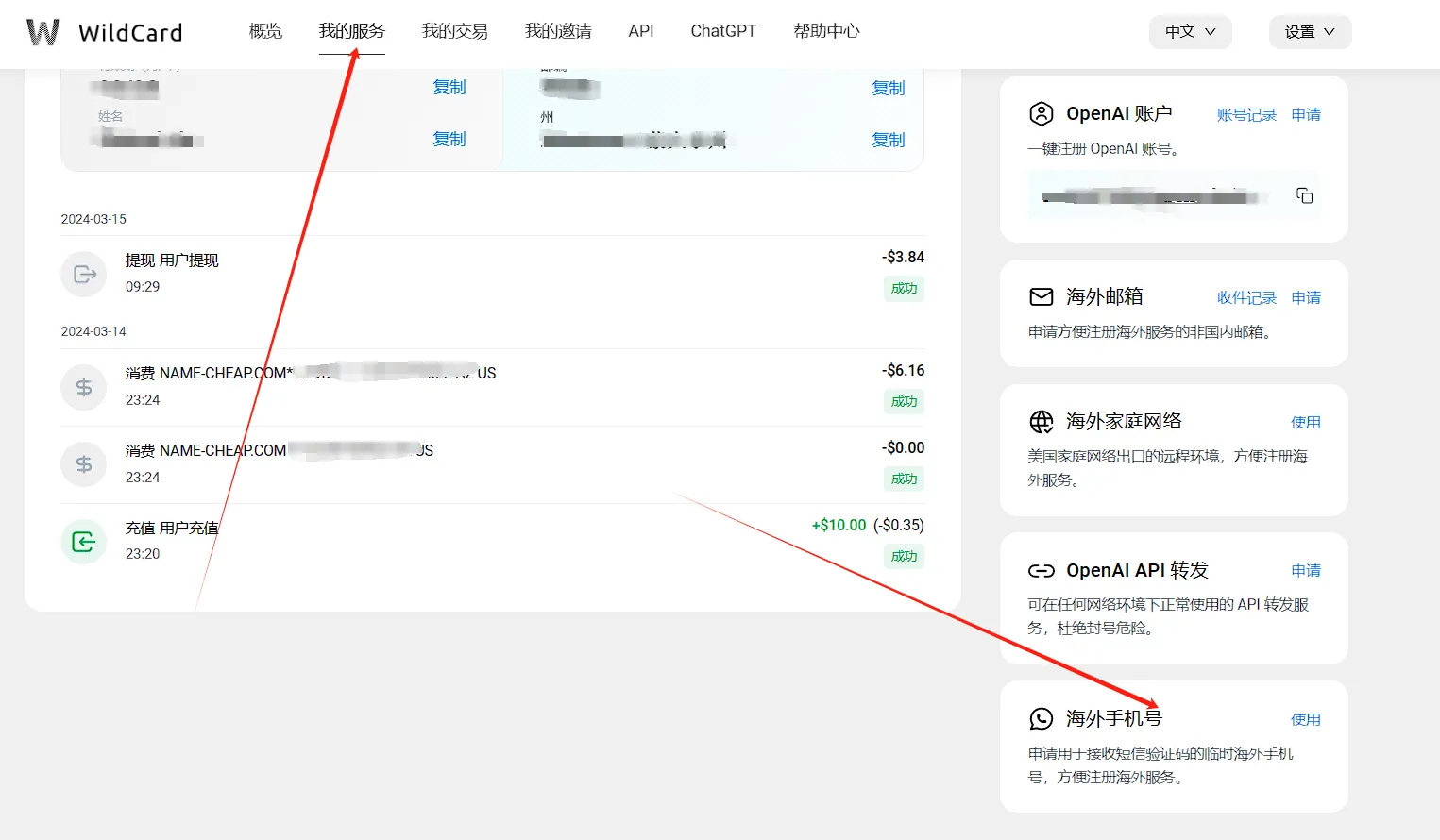Click the 海外家庭网络 globe icon

[1041, 422]
